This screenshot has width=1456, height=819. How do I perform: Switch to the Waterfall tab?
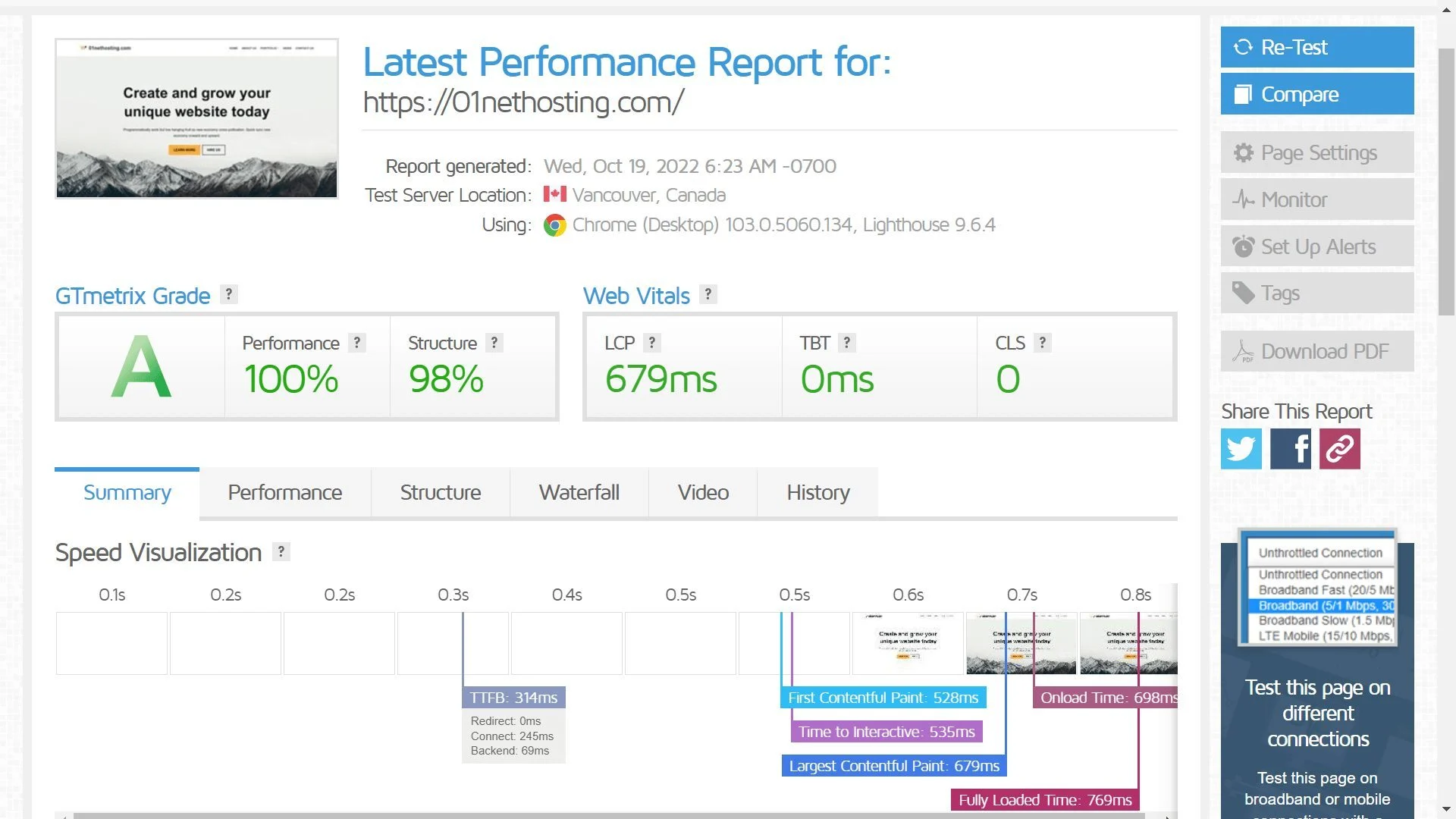[x=579, y=492]
